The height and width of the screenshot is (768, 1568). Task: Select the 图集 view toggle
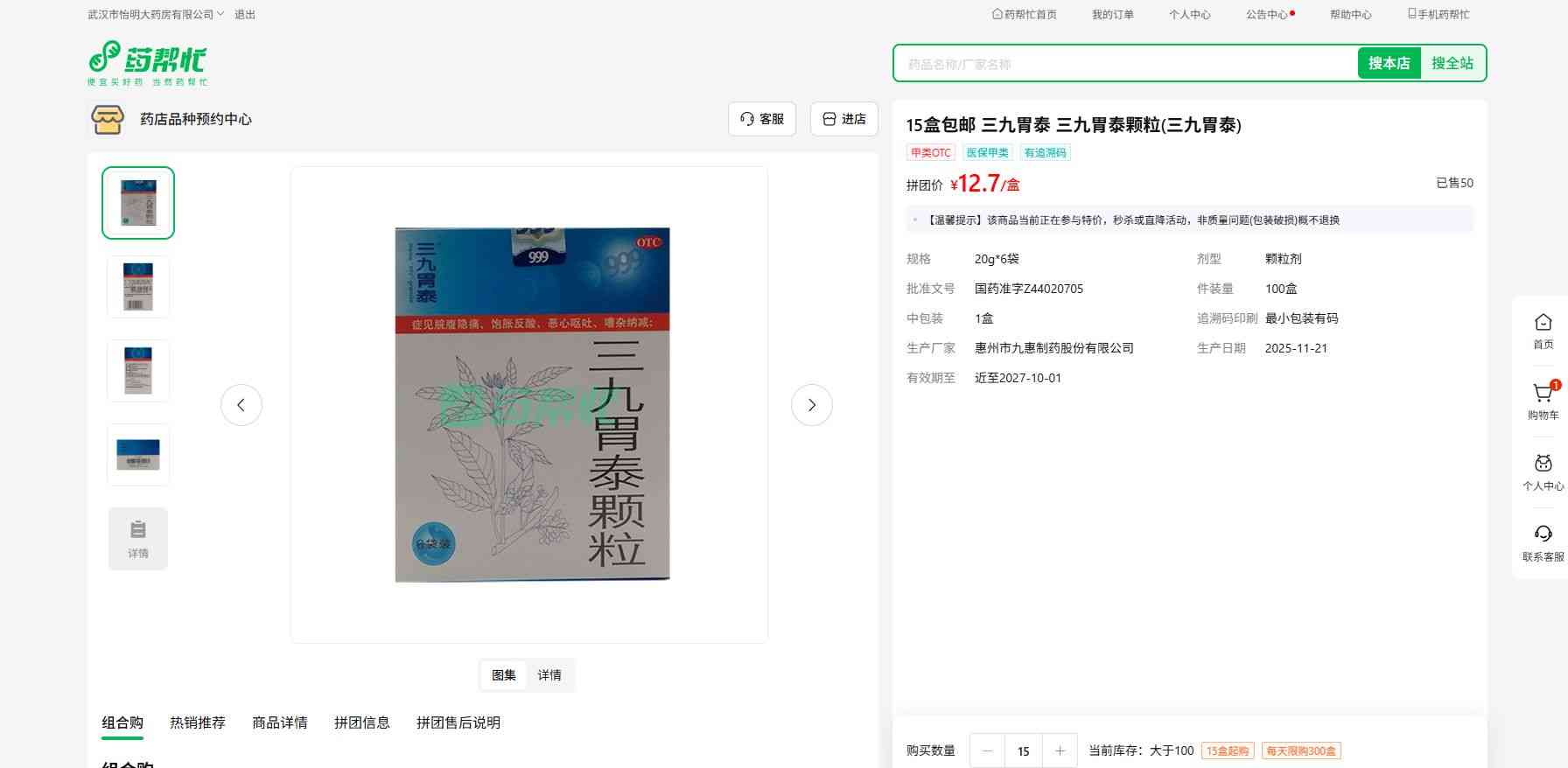point(504,675)
